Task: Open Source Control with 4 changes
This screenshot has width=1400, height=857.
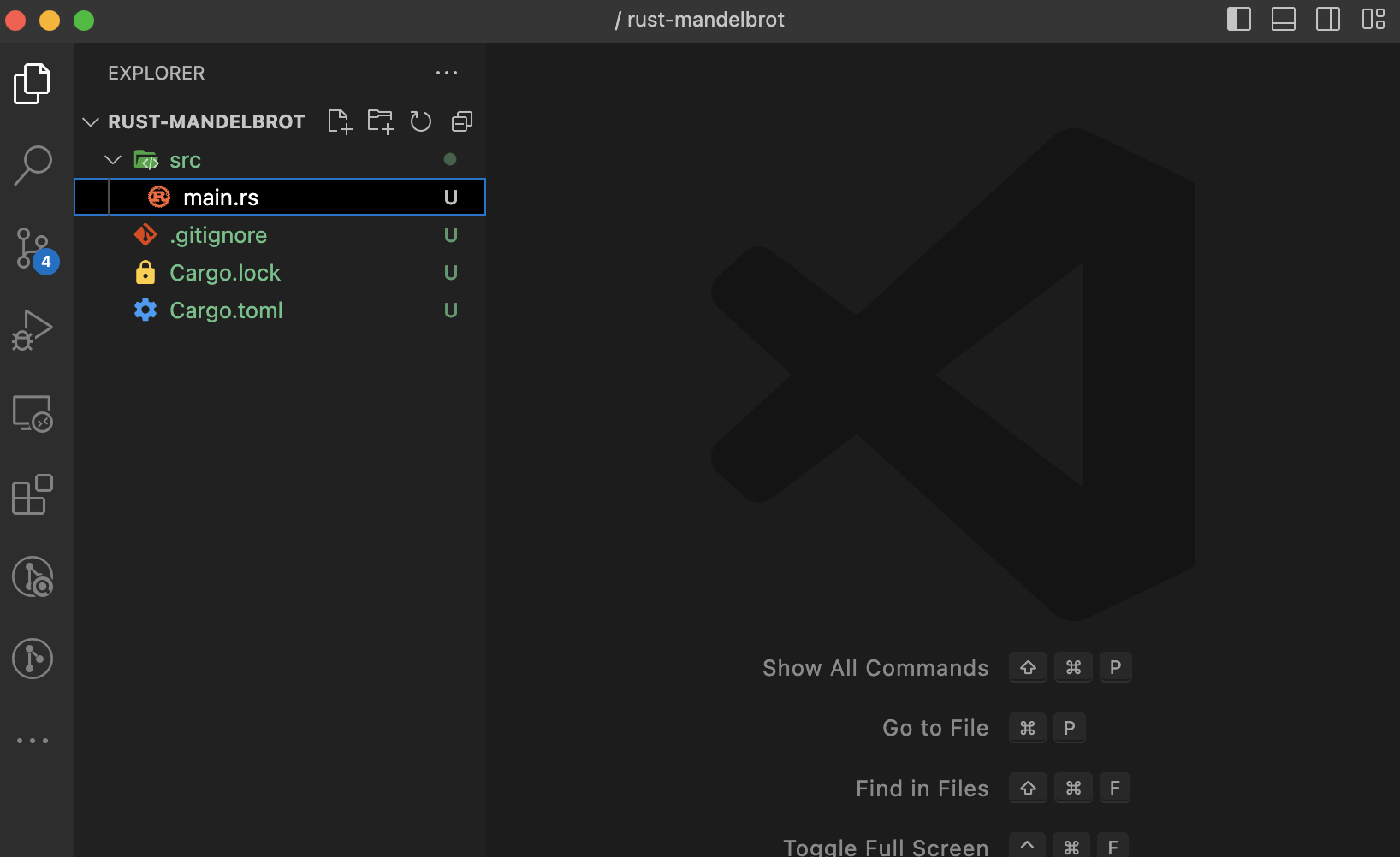Action: click(36, 250)
